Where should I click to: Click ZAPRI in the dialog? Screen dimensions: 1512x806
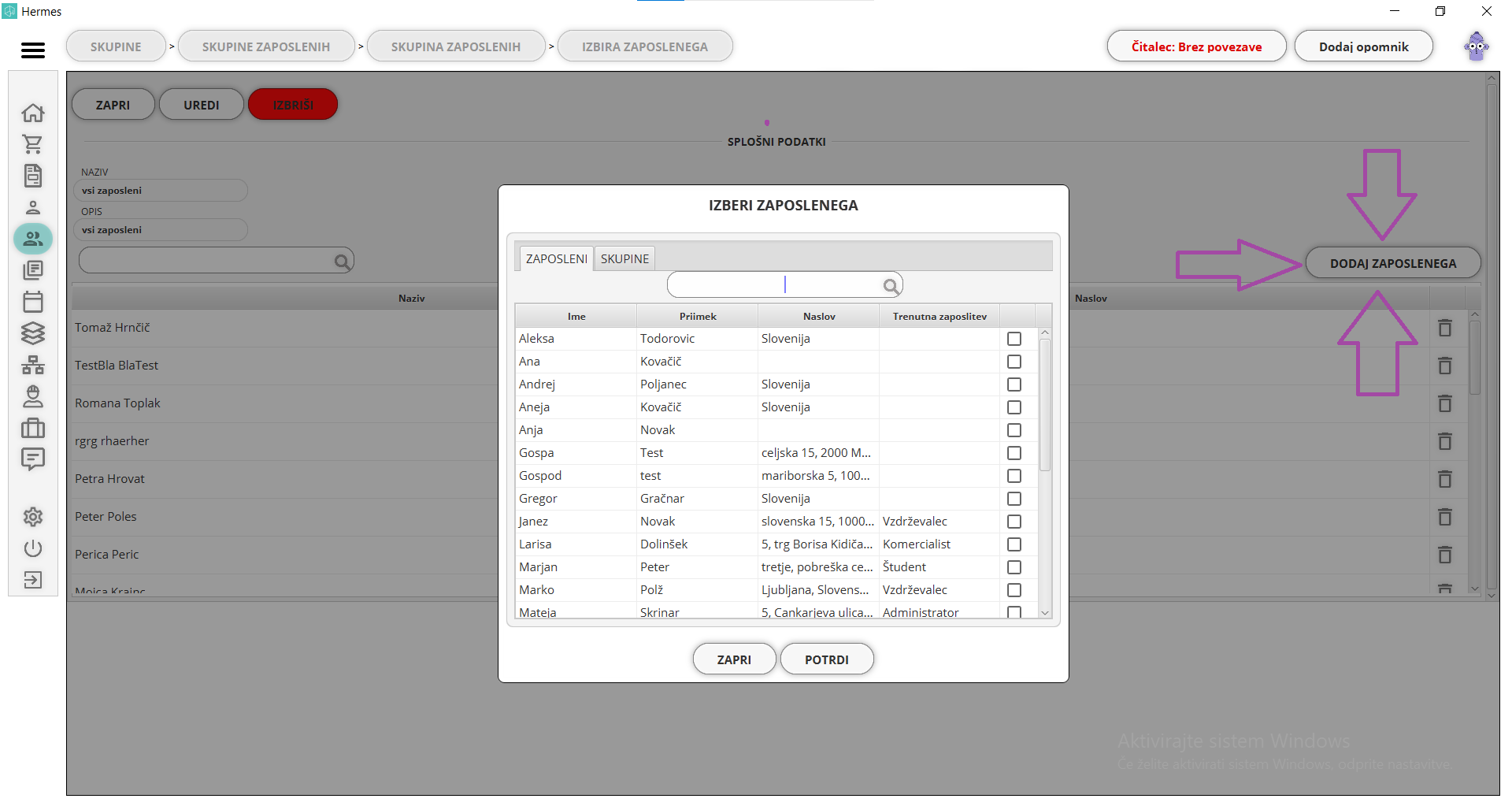(734, 659)
